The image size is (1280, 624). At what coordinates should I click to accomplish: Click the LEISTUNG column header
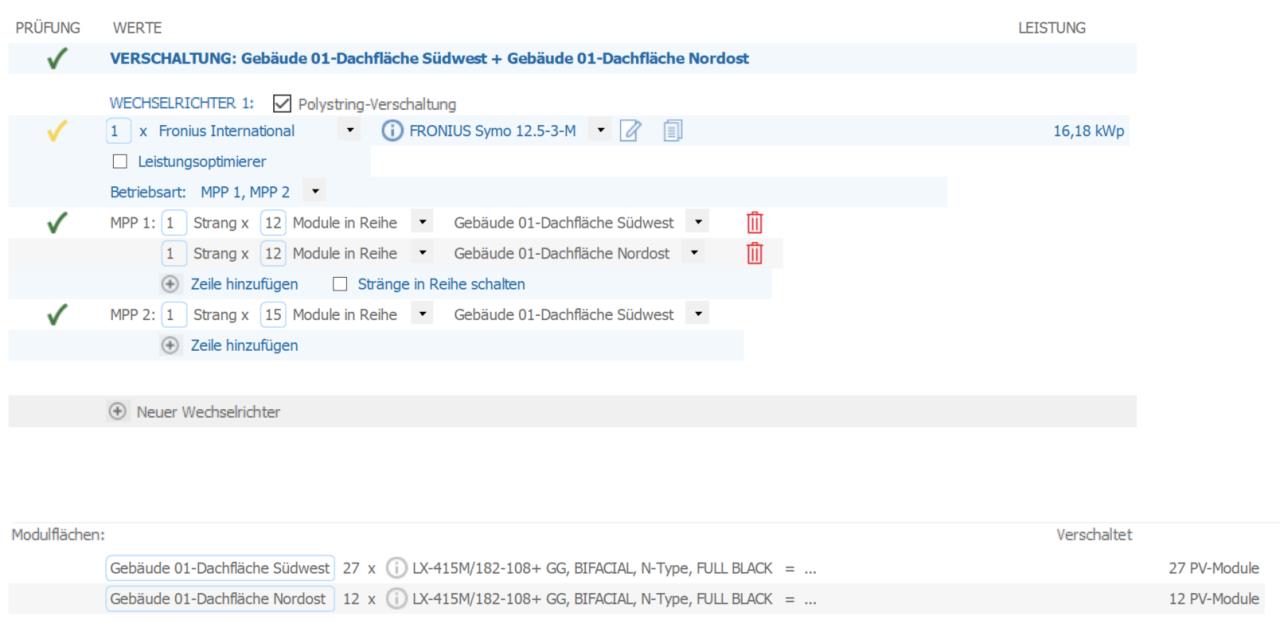tap(1051, 26)
